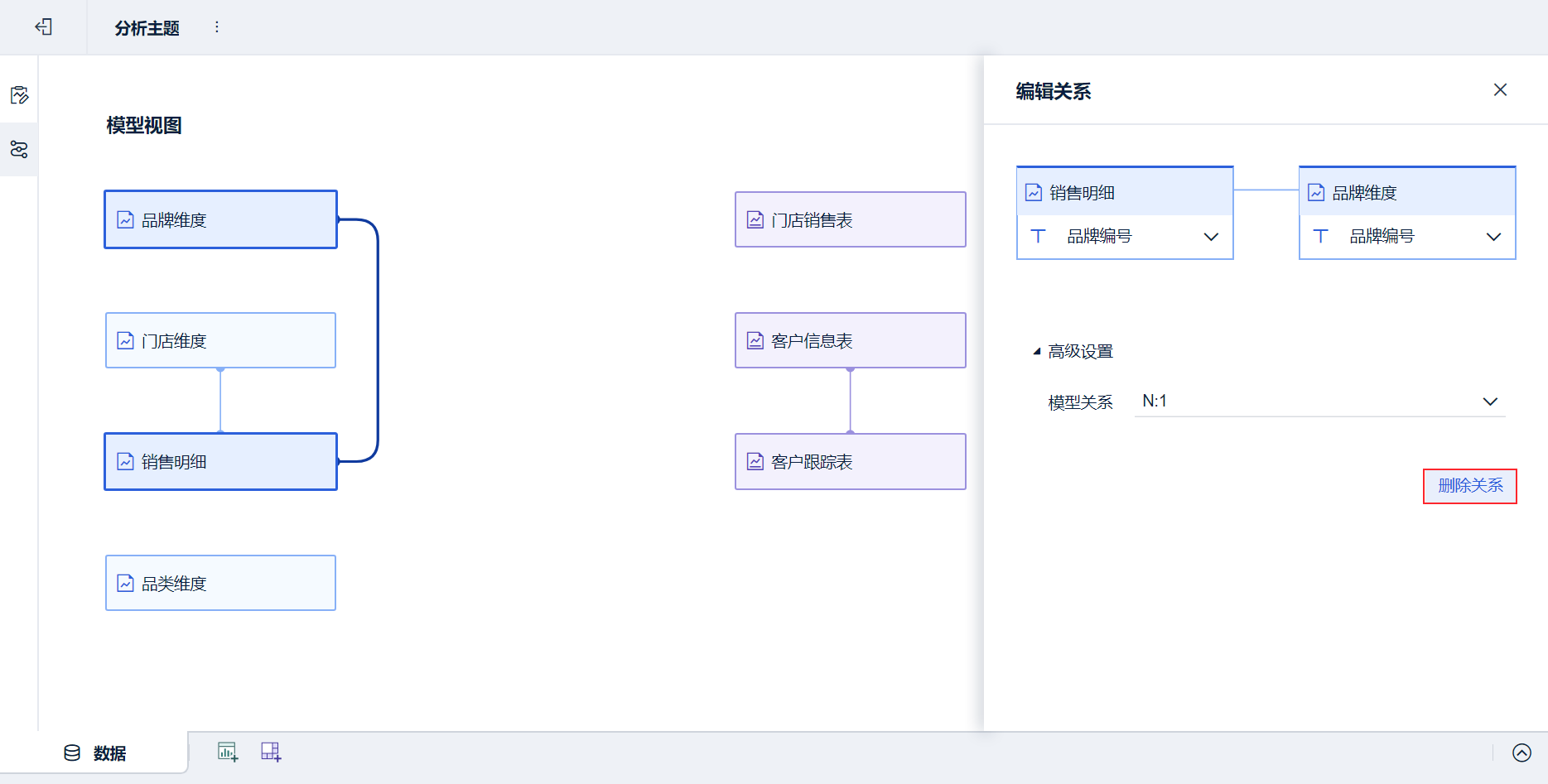Click the add dashboard icon
This screenshot has width=1548, height=784.
point(271,752)
